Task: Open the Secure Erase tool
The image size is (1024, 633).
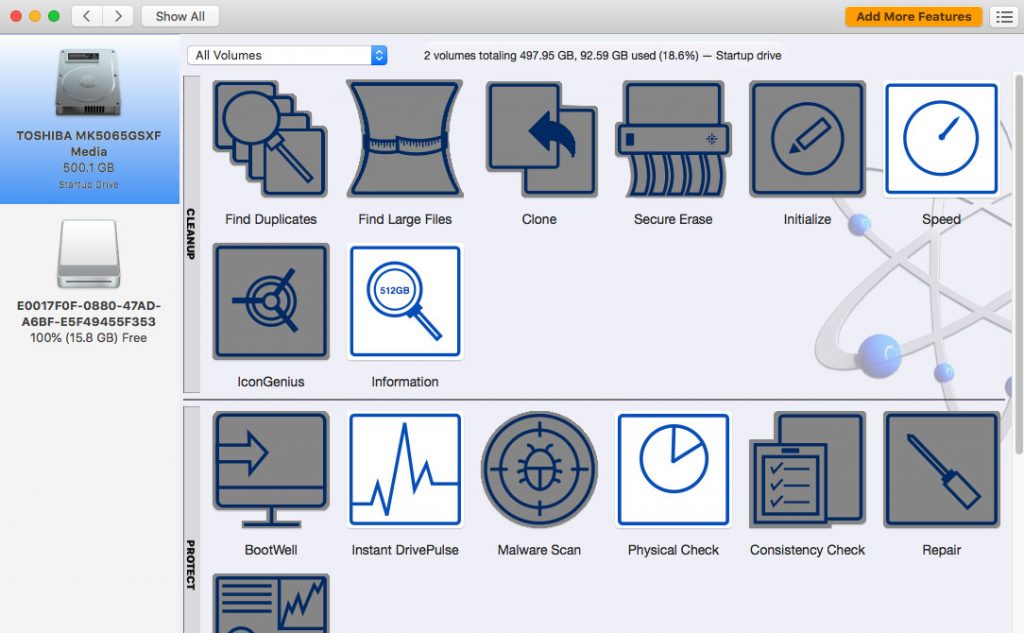Action: pyautogui.click(x=672, y=139)
